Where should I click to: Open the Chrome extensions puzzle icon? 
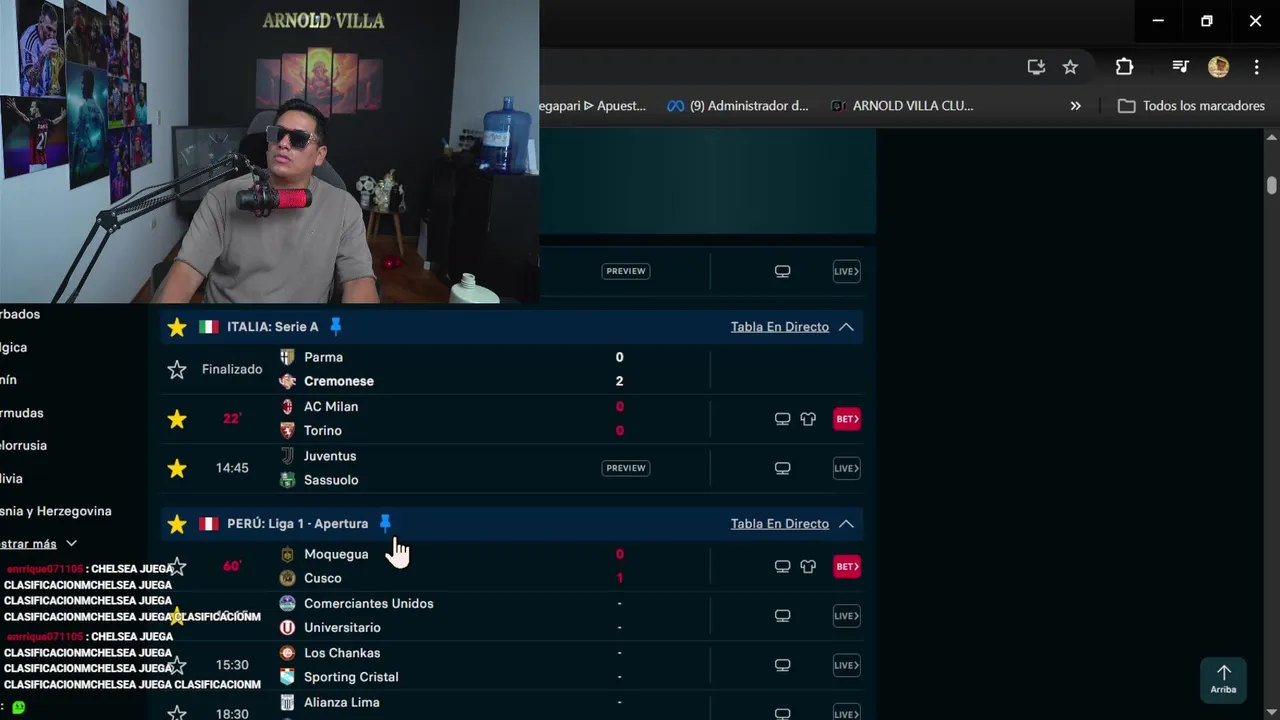coord(1124,67)
